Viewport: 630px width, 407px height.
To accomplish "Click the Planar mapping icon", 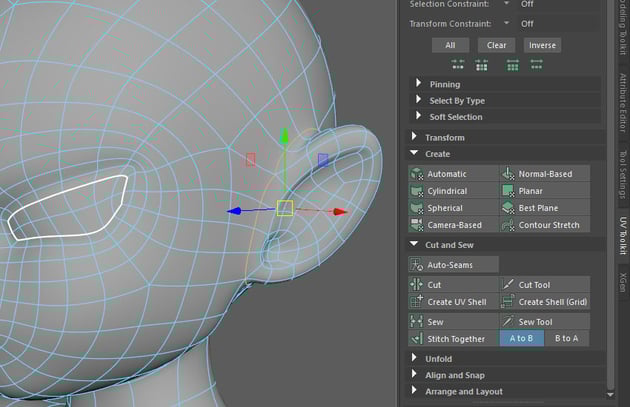I will (509, 191).
